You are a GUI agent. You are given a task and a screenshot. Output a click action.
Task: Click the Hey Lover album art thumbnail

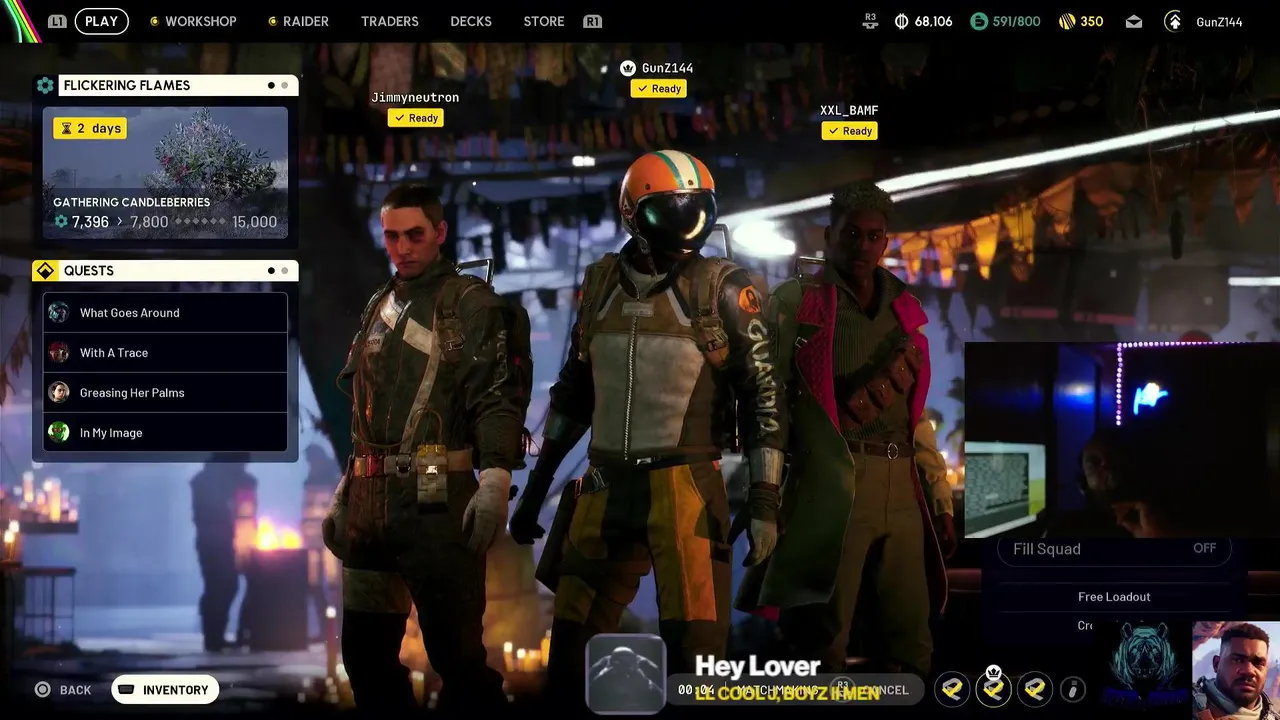(626, 673)
